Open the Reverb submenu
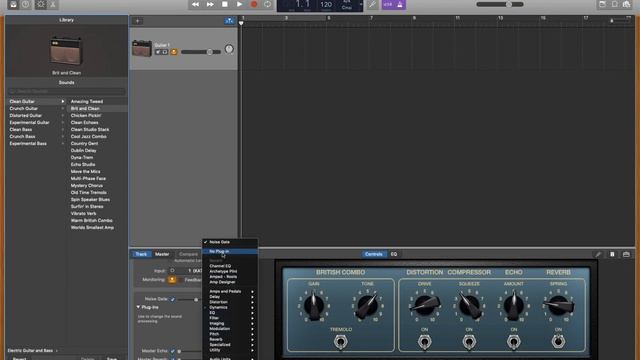640x360 pixels. tap(230, 339)
